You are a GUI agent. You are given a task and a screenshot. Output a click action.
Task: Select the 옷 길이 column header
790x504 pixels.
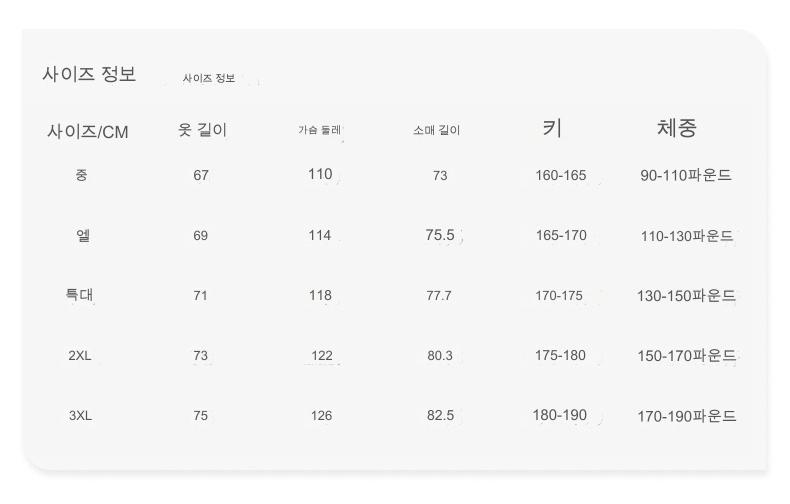pyautogui.click(x=202, y=130)
